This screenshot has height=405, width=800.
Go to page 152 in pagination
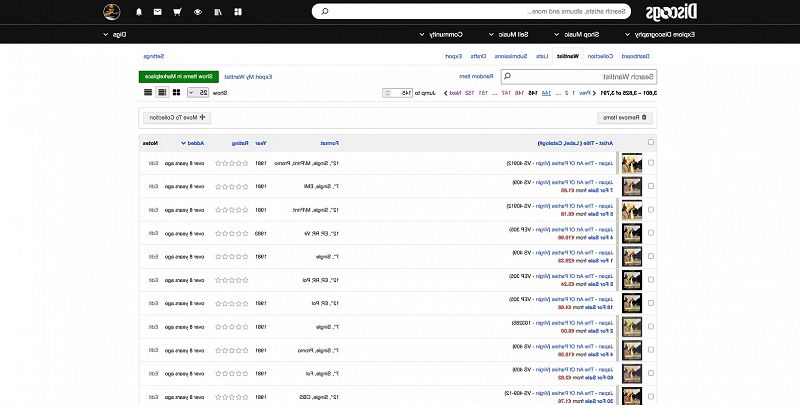[x=468, y=93]
